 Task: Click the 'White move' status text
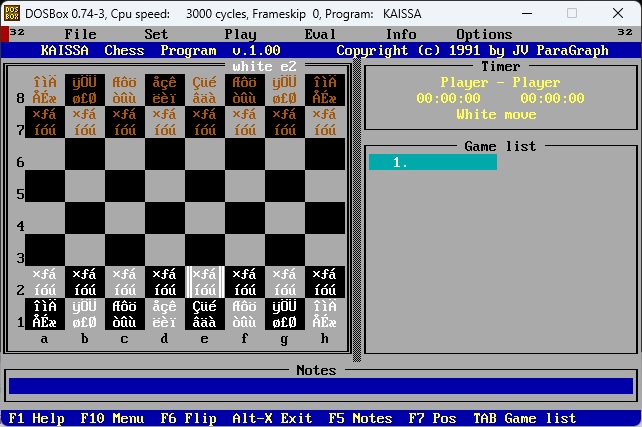(x=497, y=114)
